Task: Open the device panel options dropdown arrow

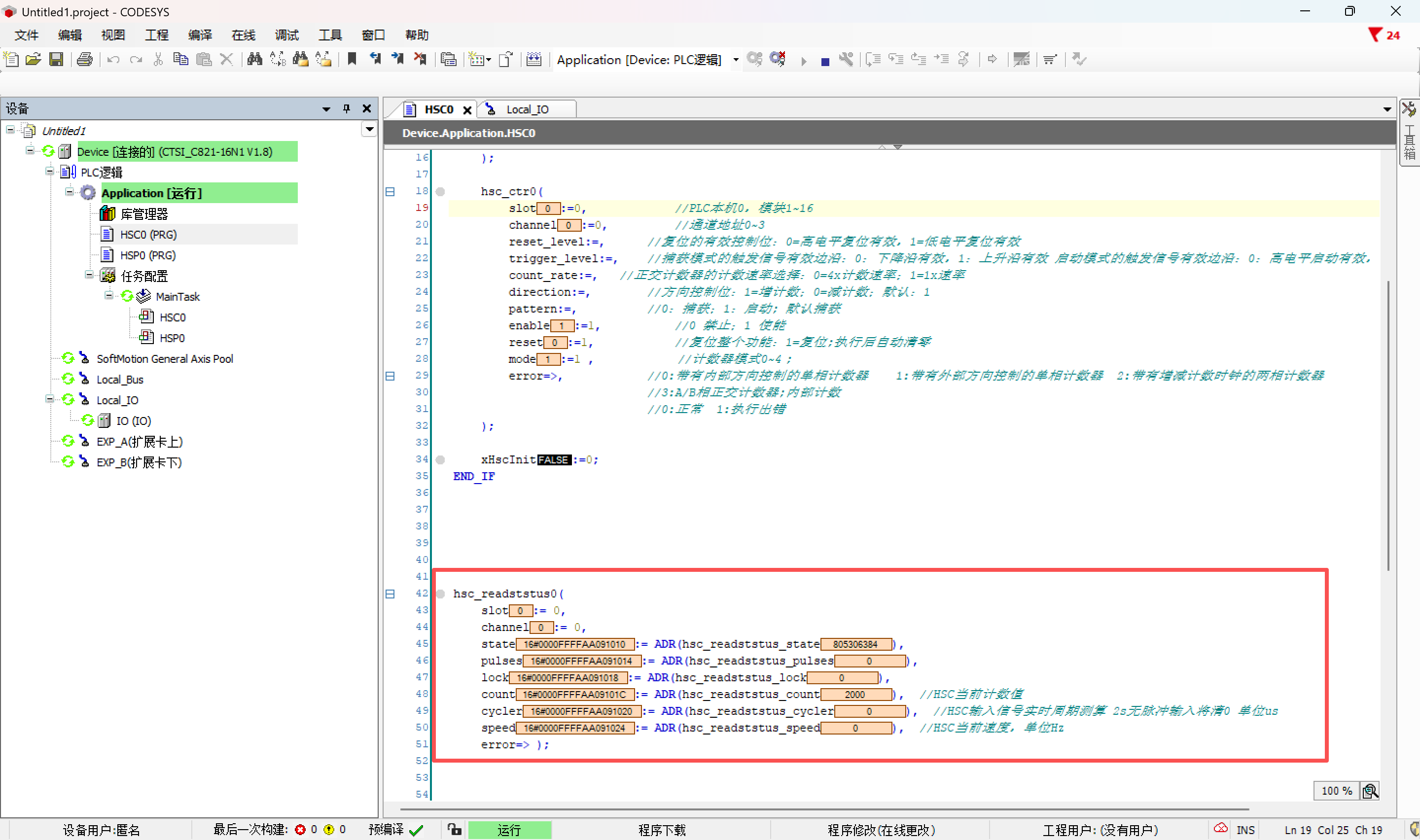Action: point(326,108)
